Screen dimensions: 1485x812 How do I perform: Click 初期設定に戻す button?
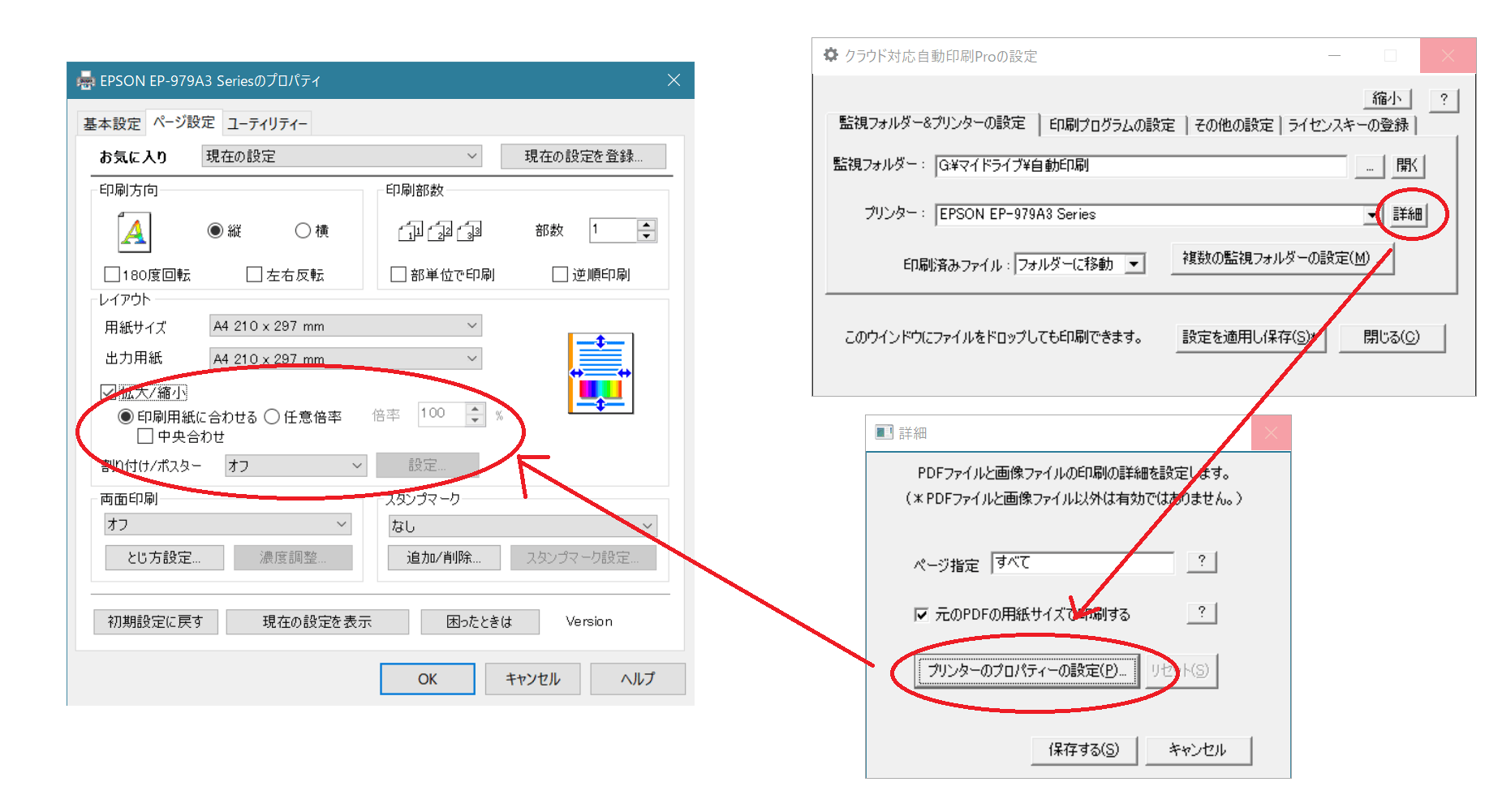(155, 621)
